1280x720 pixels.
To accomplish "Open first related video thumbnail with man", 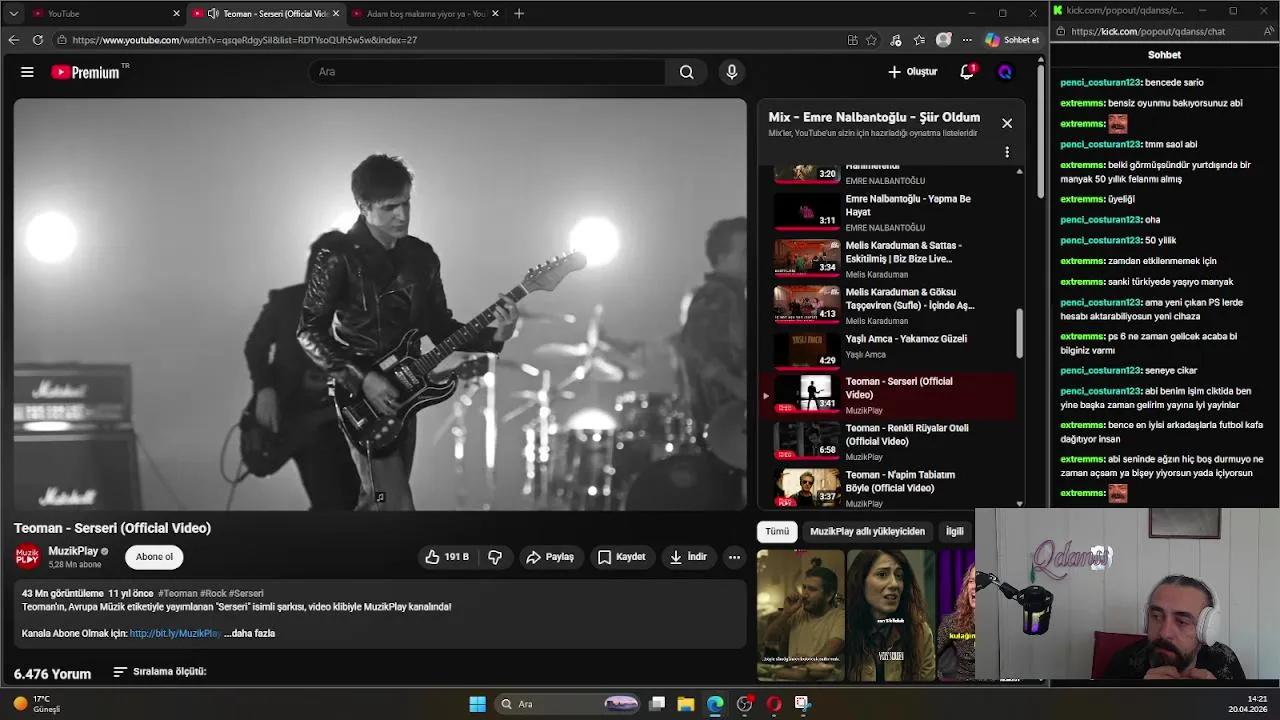I will (x=800, y=615).
